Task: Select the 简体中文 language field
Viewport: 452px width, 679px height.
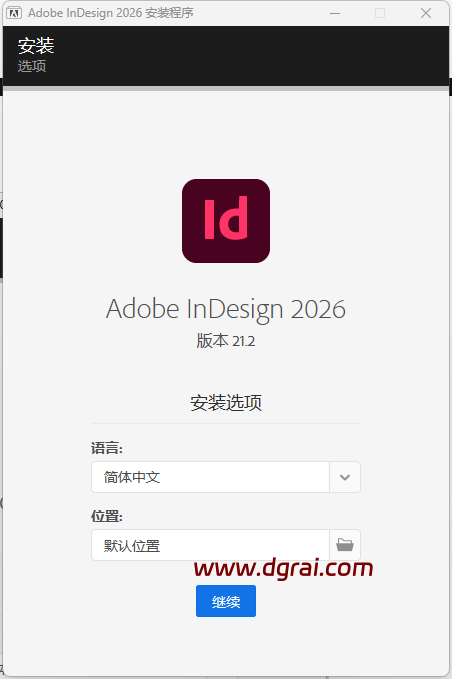Action: click(210, 477)
